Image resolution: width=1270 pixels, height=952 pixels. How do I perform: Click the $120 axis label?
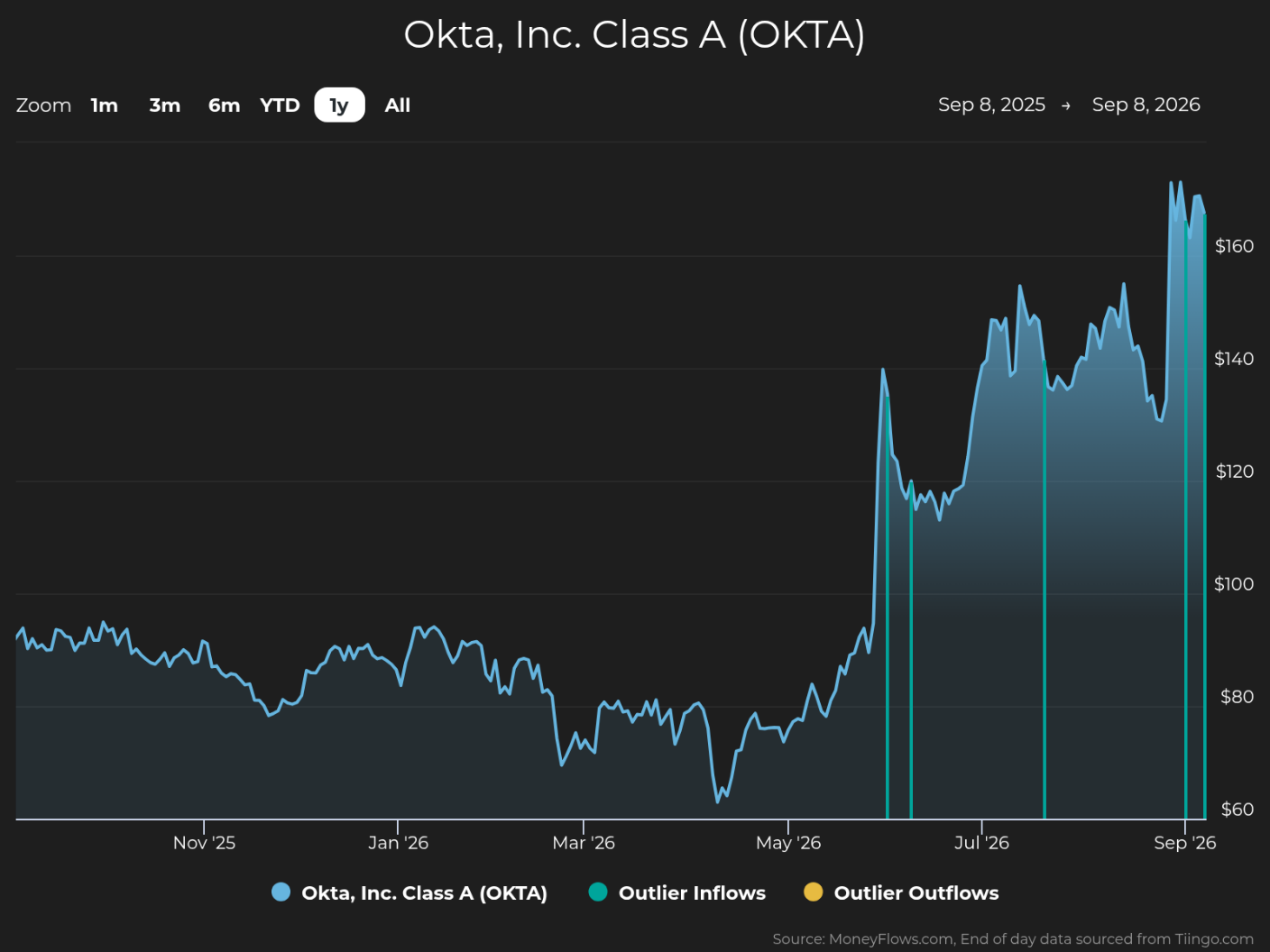[x=1234, y=471]
